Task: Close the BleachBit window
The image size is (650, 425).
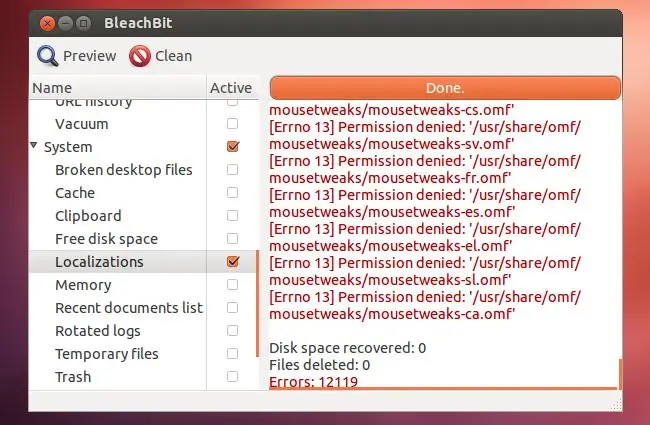Action: 46,22
